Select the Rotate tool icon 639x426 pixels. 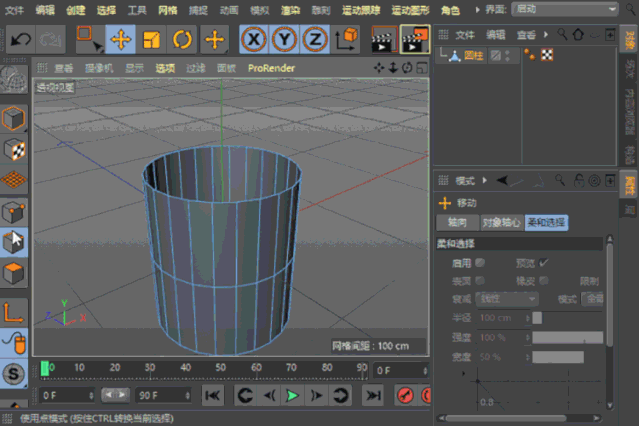(183, 40)
